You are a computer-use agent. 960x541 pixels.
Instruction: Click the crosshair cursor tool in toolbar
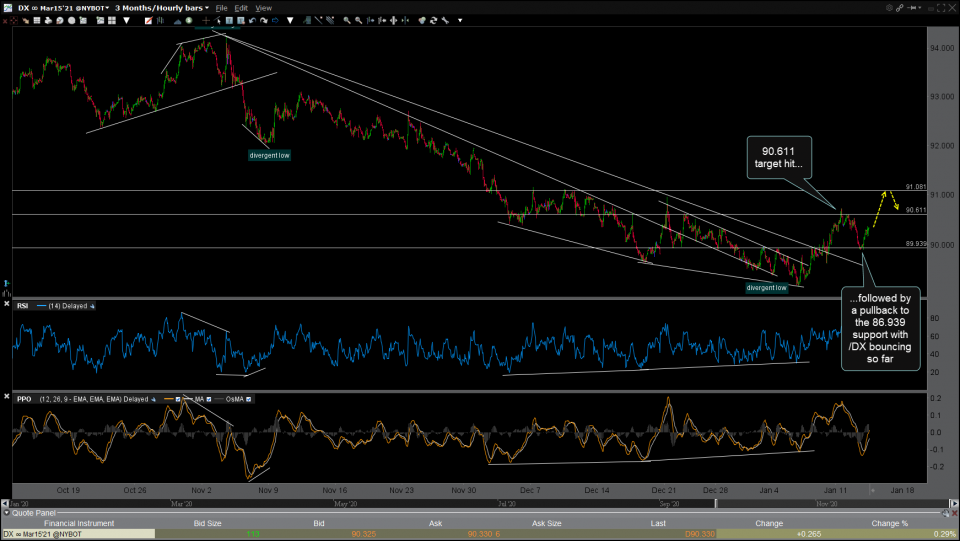coord(206,20)
